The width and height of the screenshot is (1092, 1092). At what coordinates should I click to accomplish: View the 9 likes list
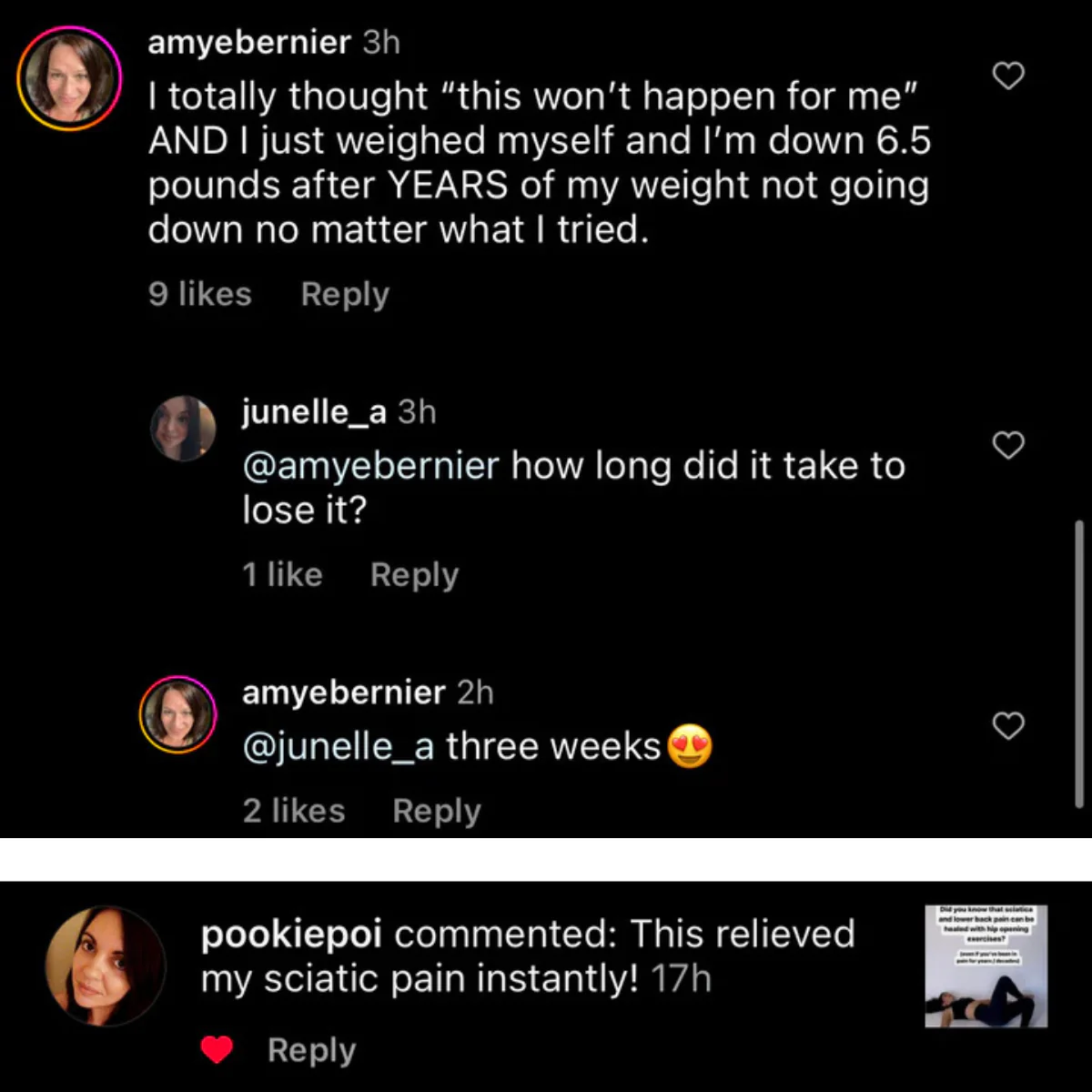[199, 294]
